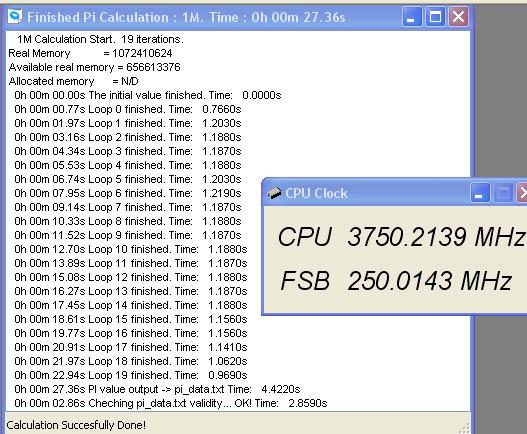Click the Cheching pi_data.txt validity line

tap(170, 403)
